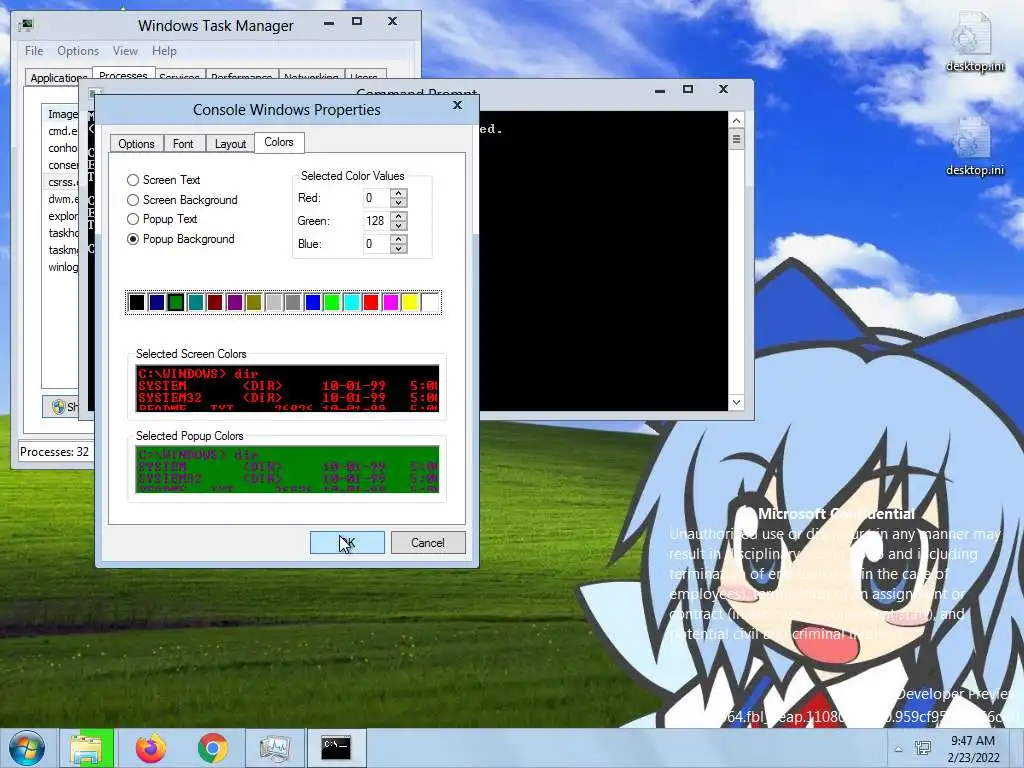Screen dimensions: 1024x768
Task: Open the upper desktop.ini desktop icon
Action: (x=974, y=43)
